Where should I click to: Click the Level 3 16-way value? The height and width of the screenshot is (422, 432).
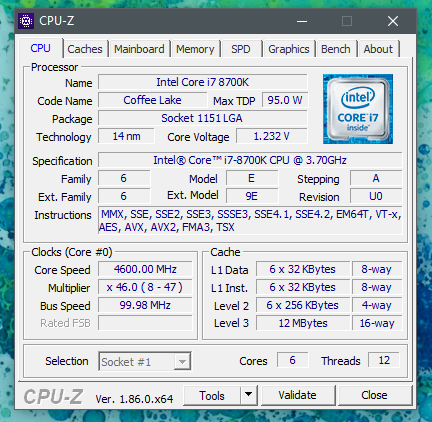pyautogui.click(x=377, y=323)
